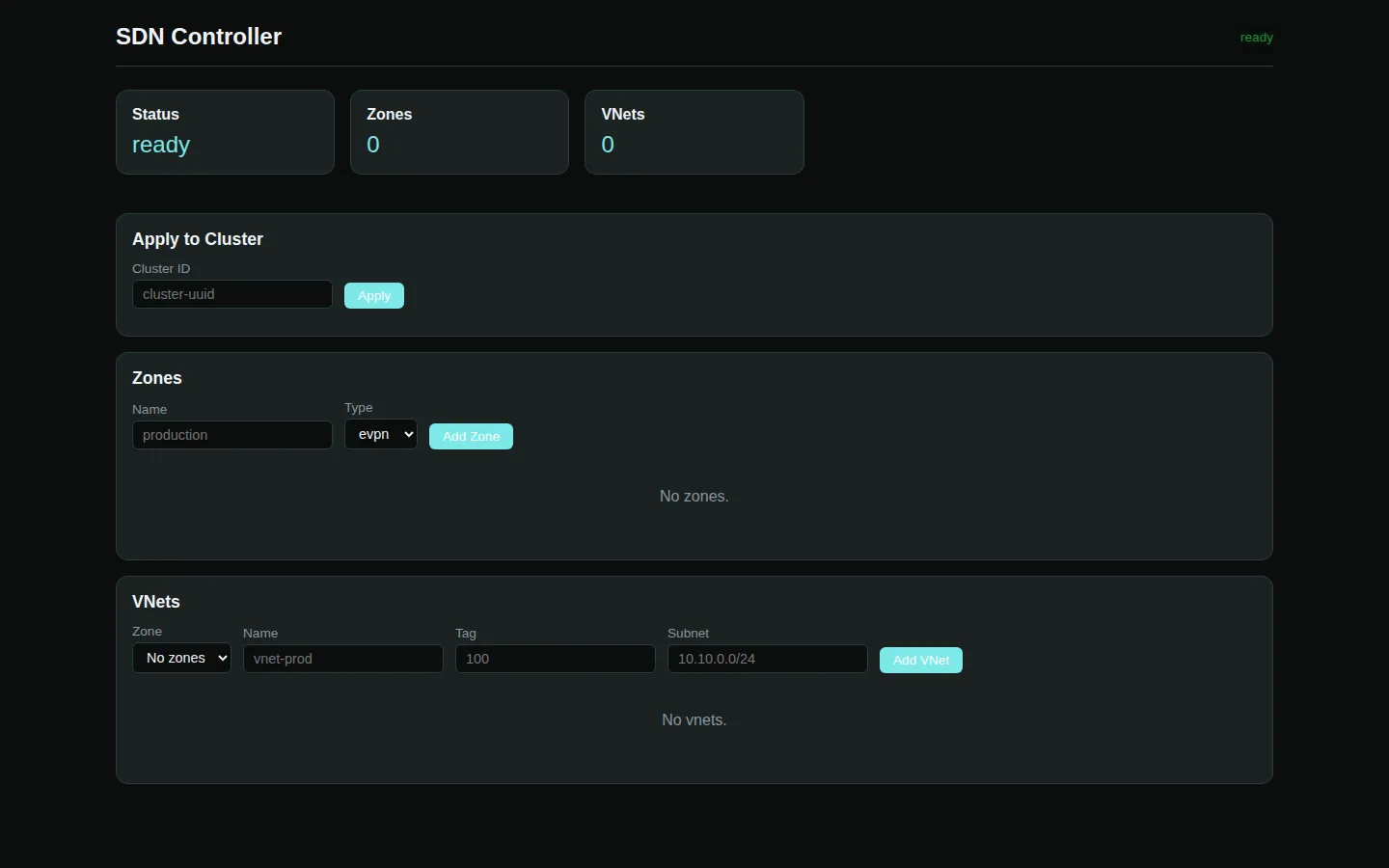Screen dimensions: 1389x868
Task: Click the Cluster ID label
Action: (x=161, y=268)
